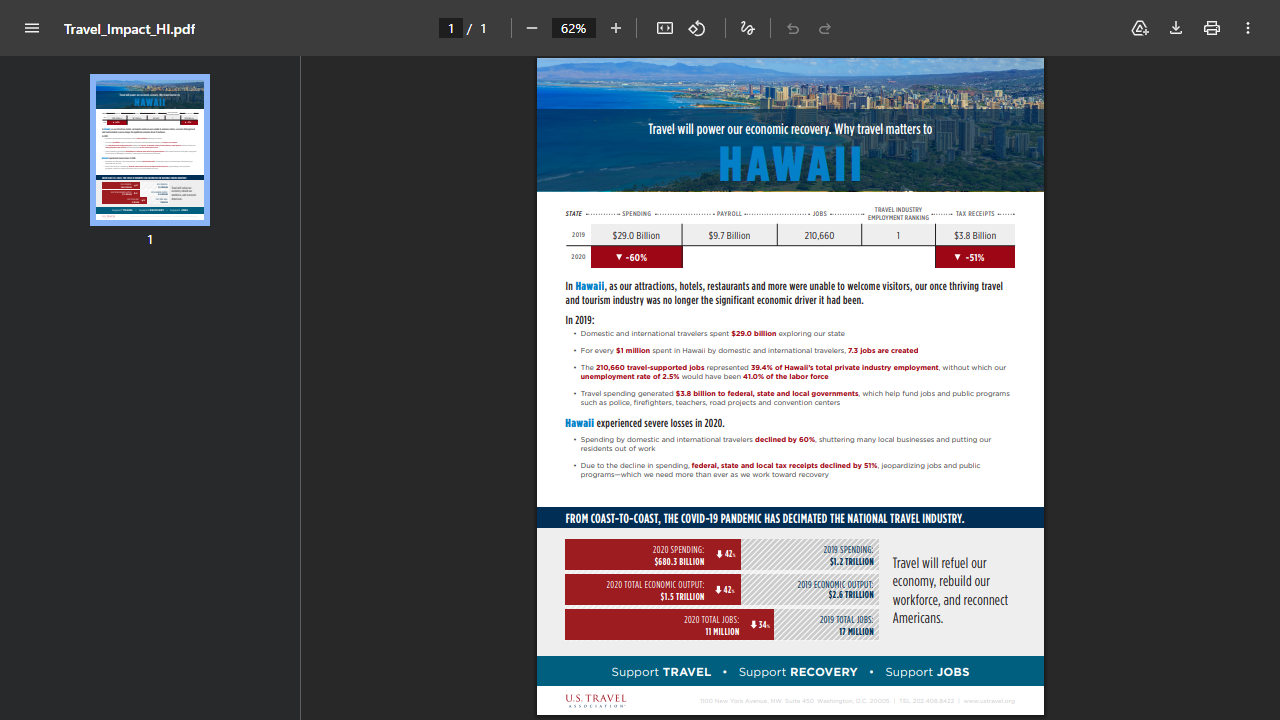Click the HAWAII heading in the document
Viewport: 1280px width, 720px height.
(x=790, y=165)
